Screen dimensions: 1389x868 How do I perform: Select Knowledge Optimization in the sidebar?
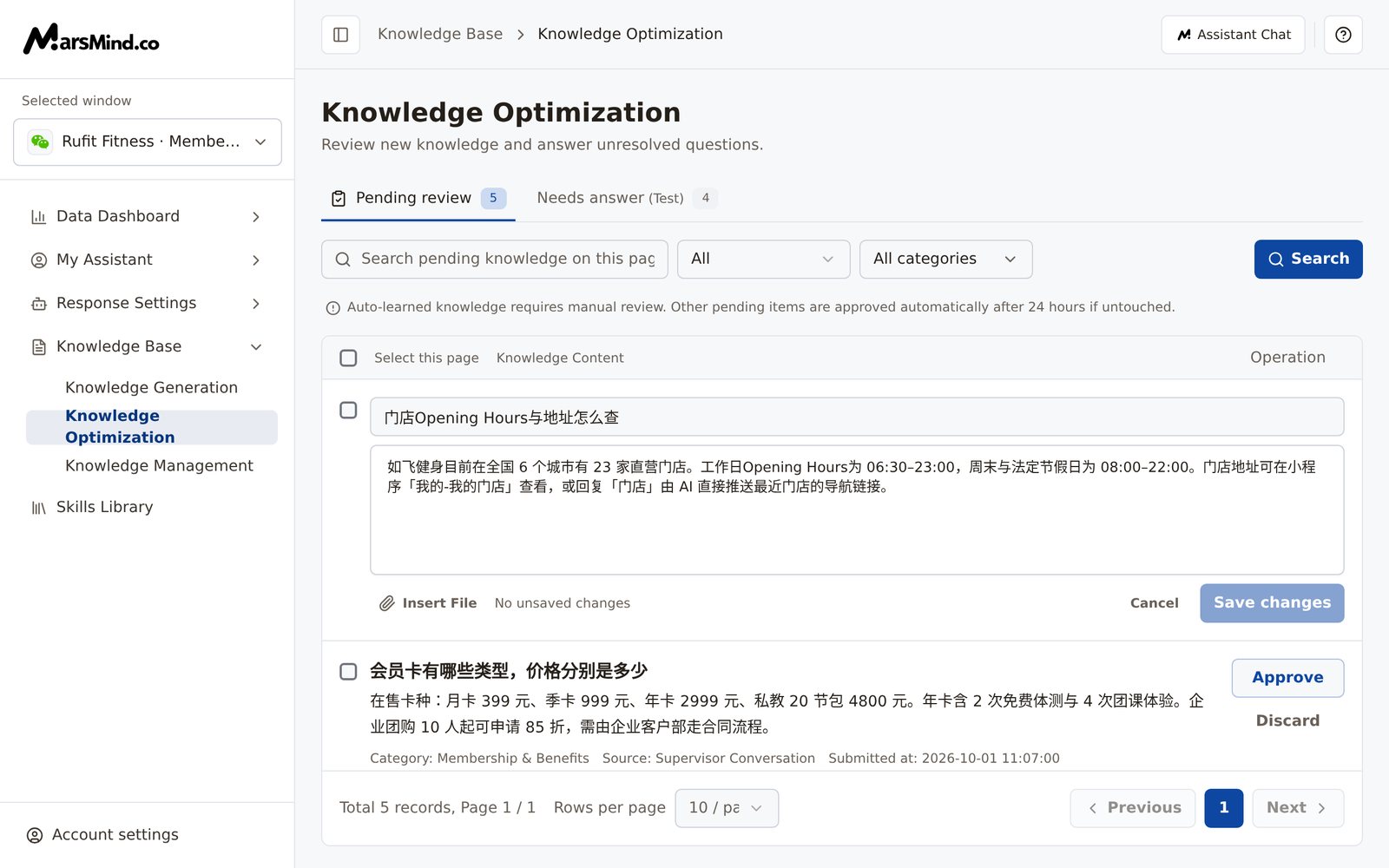(152, 427)
